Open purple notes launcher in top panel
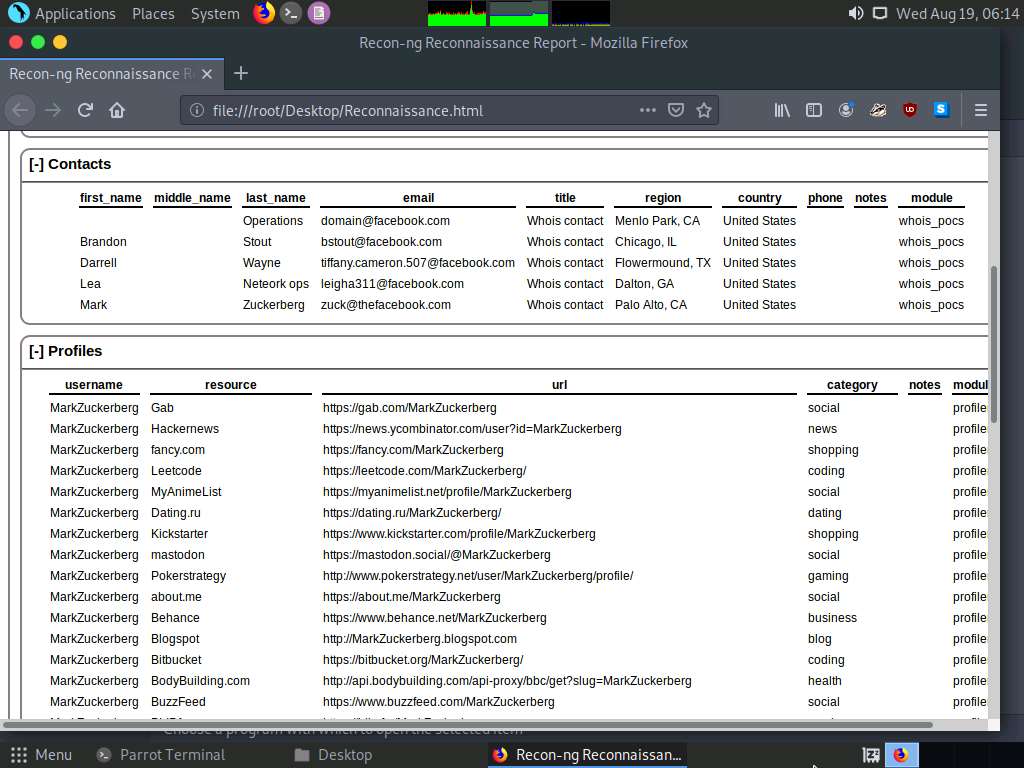 (319, 13)
